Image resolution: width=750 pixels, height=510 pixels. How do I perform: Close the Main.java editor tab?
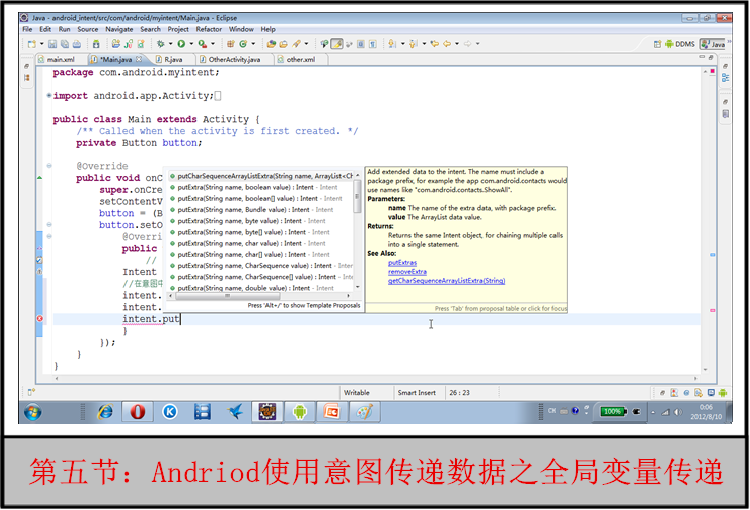pyautogui.click(x=139, y=59)
